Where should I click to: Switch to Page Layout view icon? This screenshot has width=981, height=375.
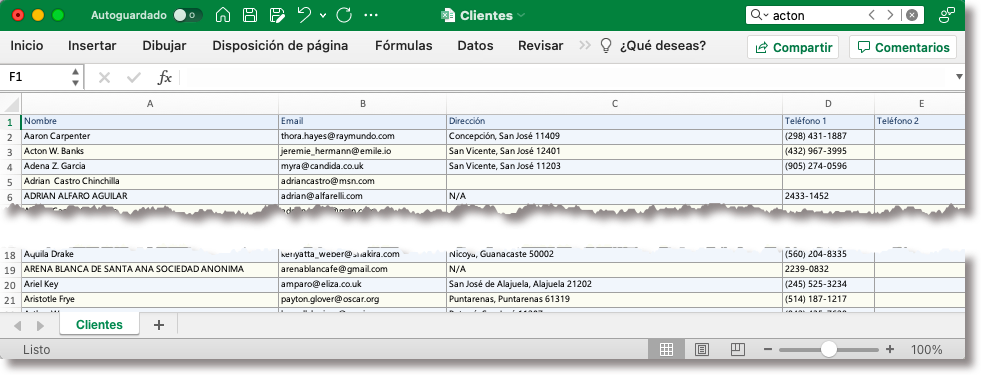(x=702, y=349)
